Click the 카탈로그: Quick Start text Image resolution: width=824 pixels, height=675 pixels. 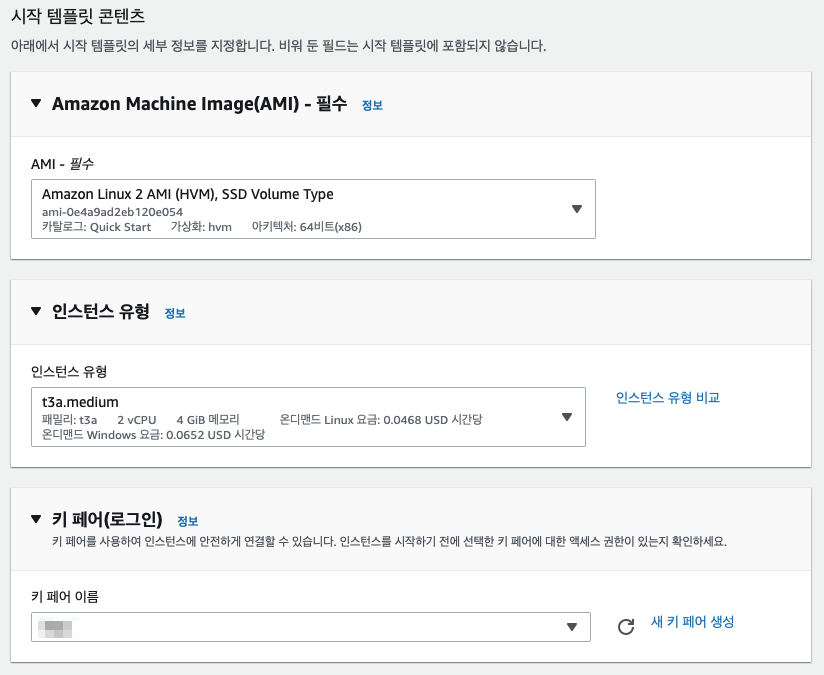tap(96, 227)
